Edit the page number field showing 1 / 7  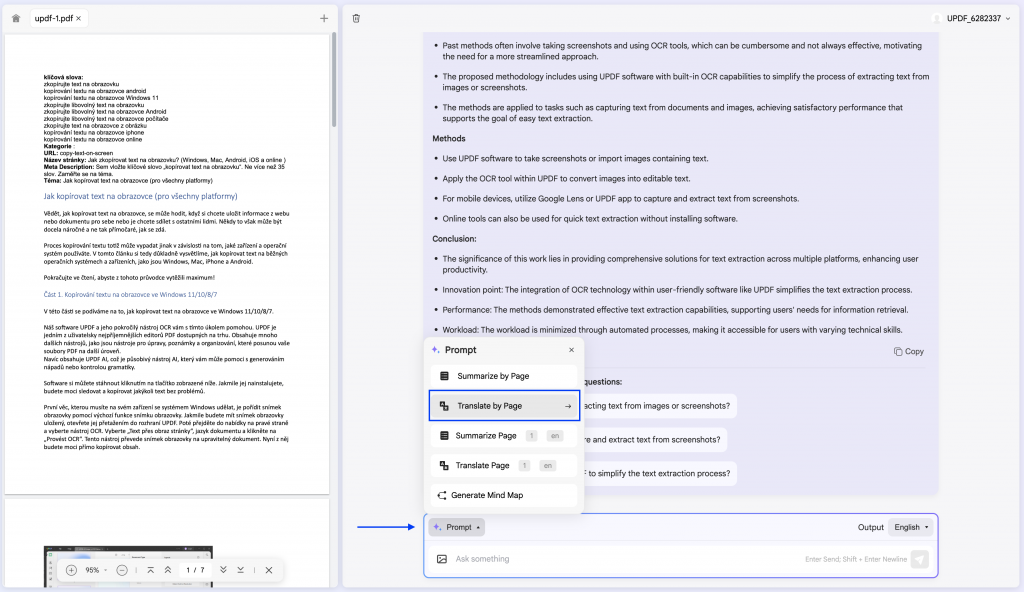tap(195, 570)
